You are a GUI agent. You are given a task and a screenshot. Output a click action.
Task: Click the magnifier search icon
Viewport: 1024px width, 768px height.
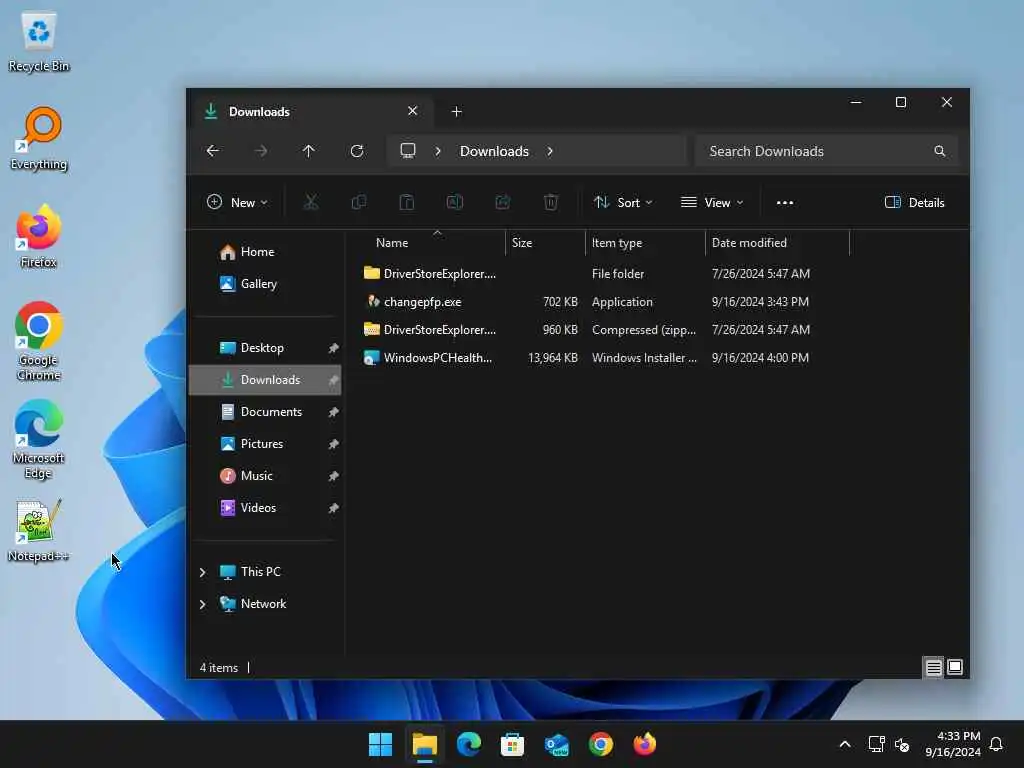(939, 151)
